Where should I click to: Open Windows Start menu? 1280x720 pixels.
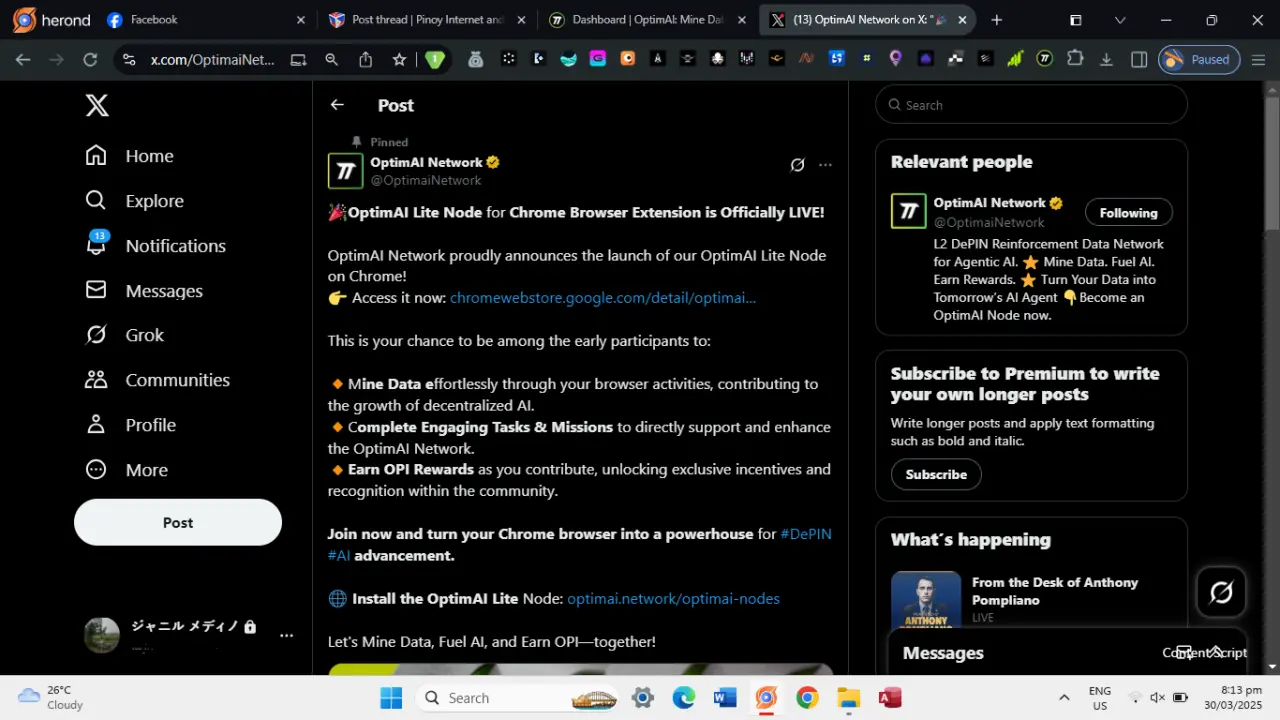click(x=391, y=698)
